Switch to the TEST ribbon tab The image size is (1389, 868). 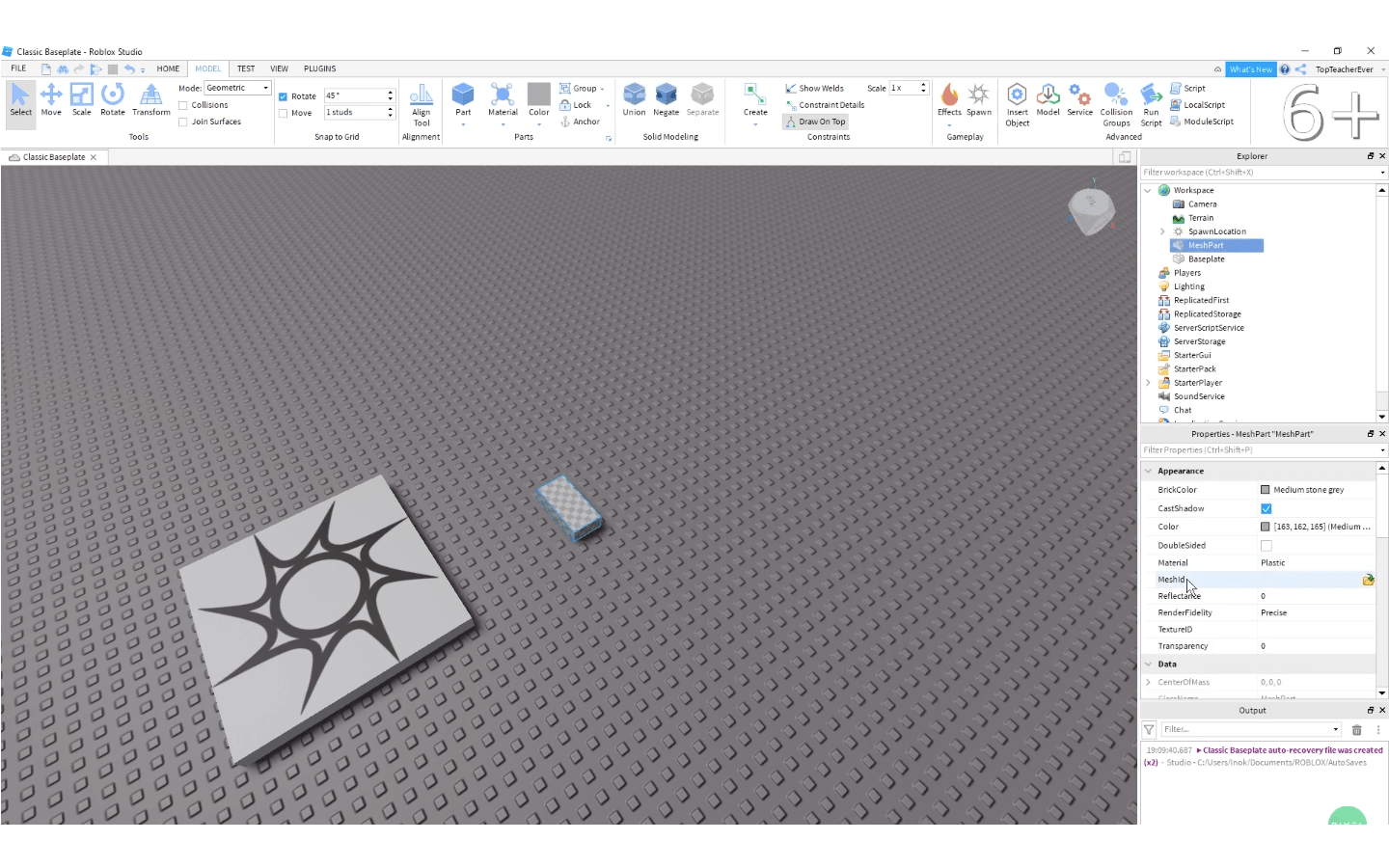click(x=246, y=68)
